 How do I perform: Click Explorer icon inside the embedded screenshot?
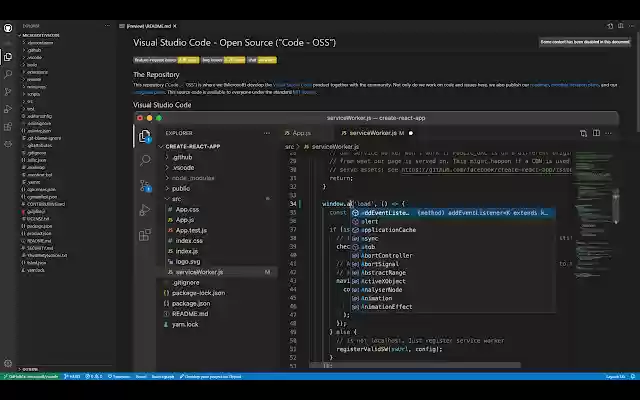click(x=144, y=136)
